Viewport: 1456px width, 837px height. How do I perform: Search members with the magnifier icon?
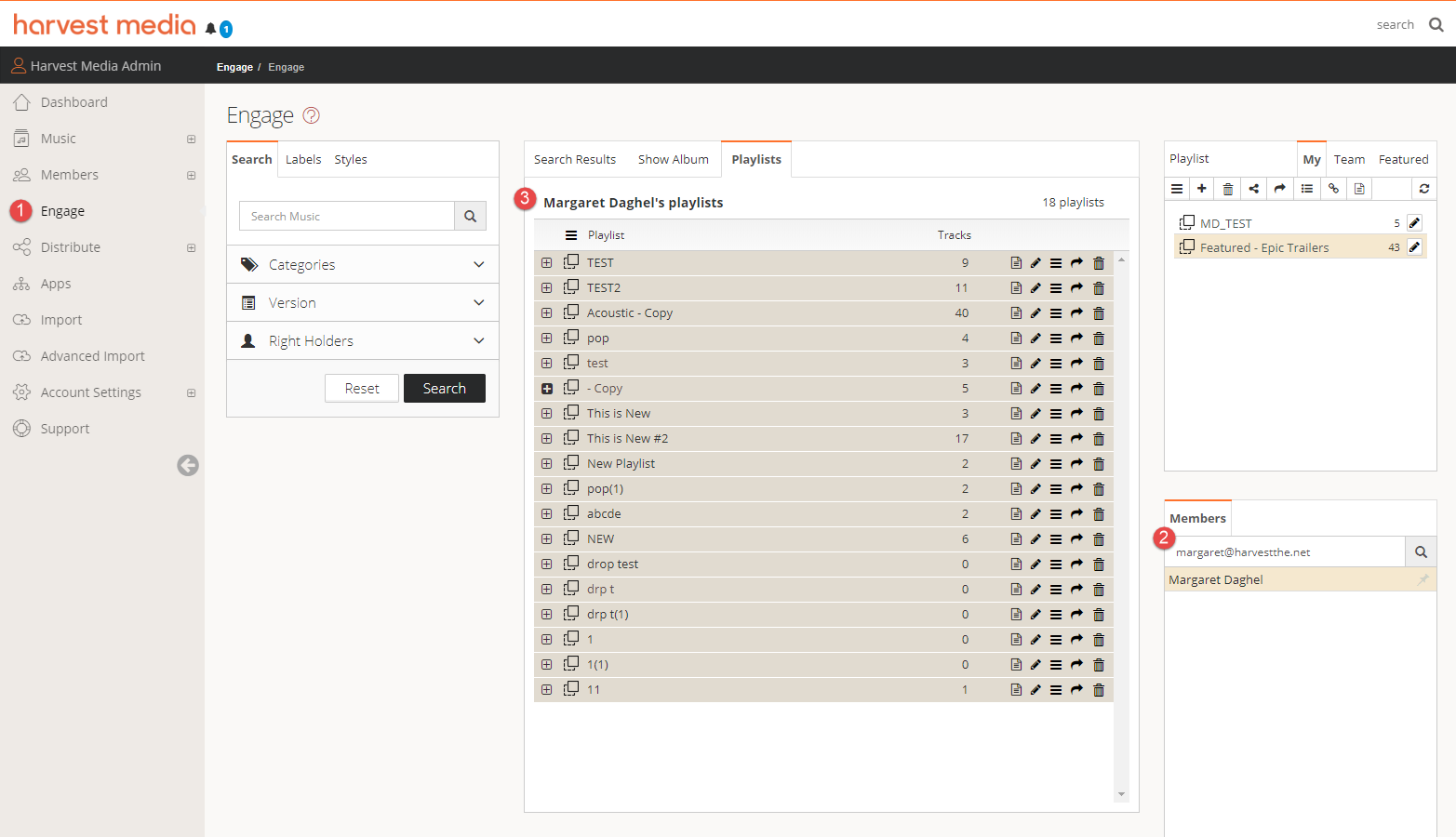(x=1421, y=551)
